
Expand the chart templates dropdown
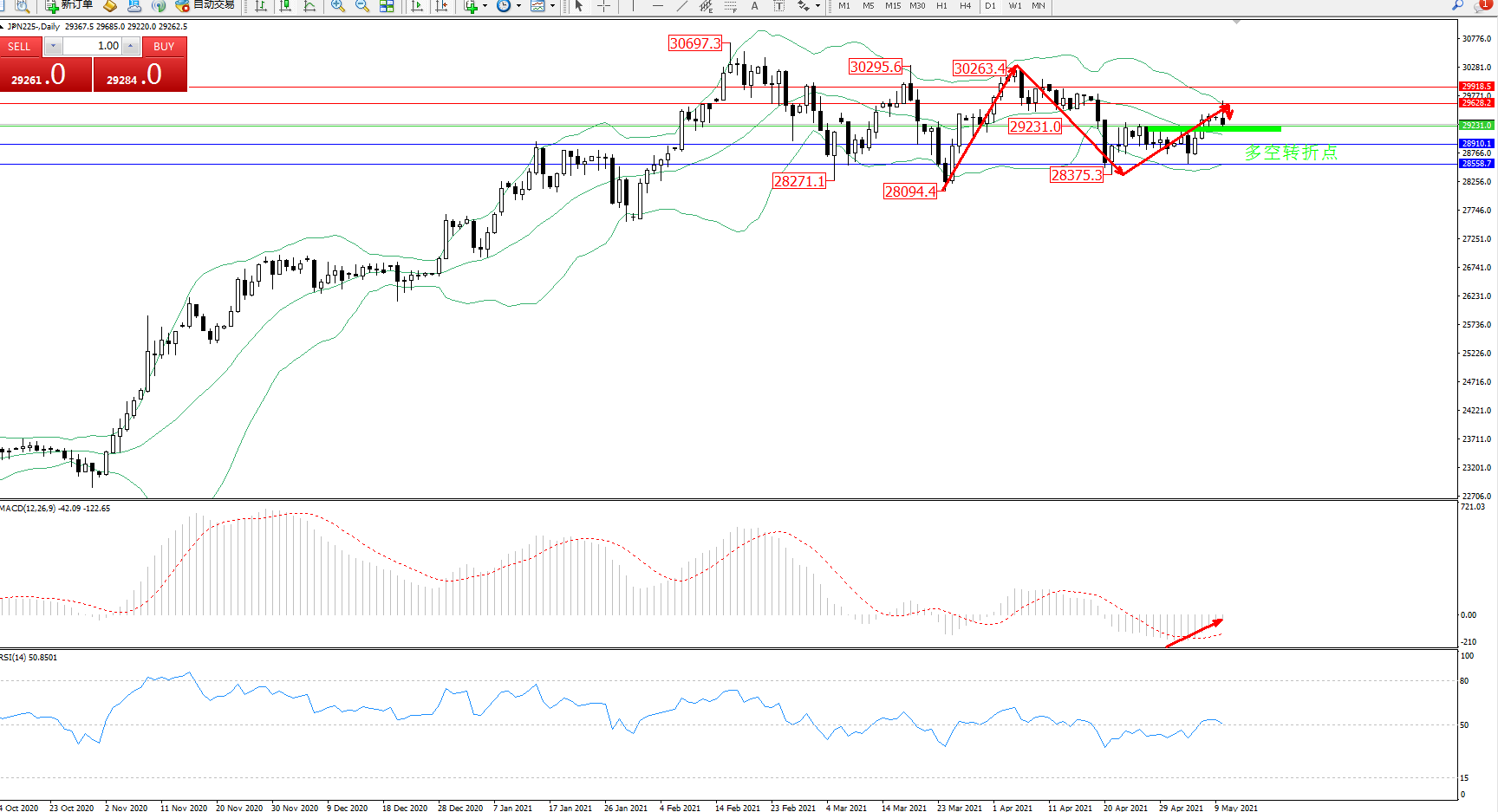552,6
